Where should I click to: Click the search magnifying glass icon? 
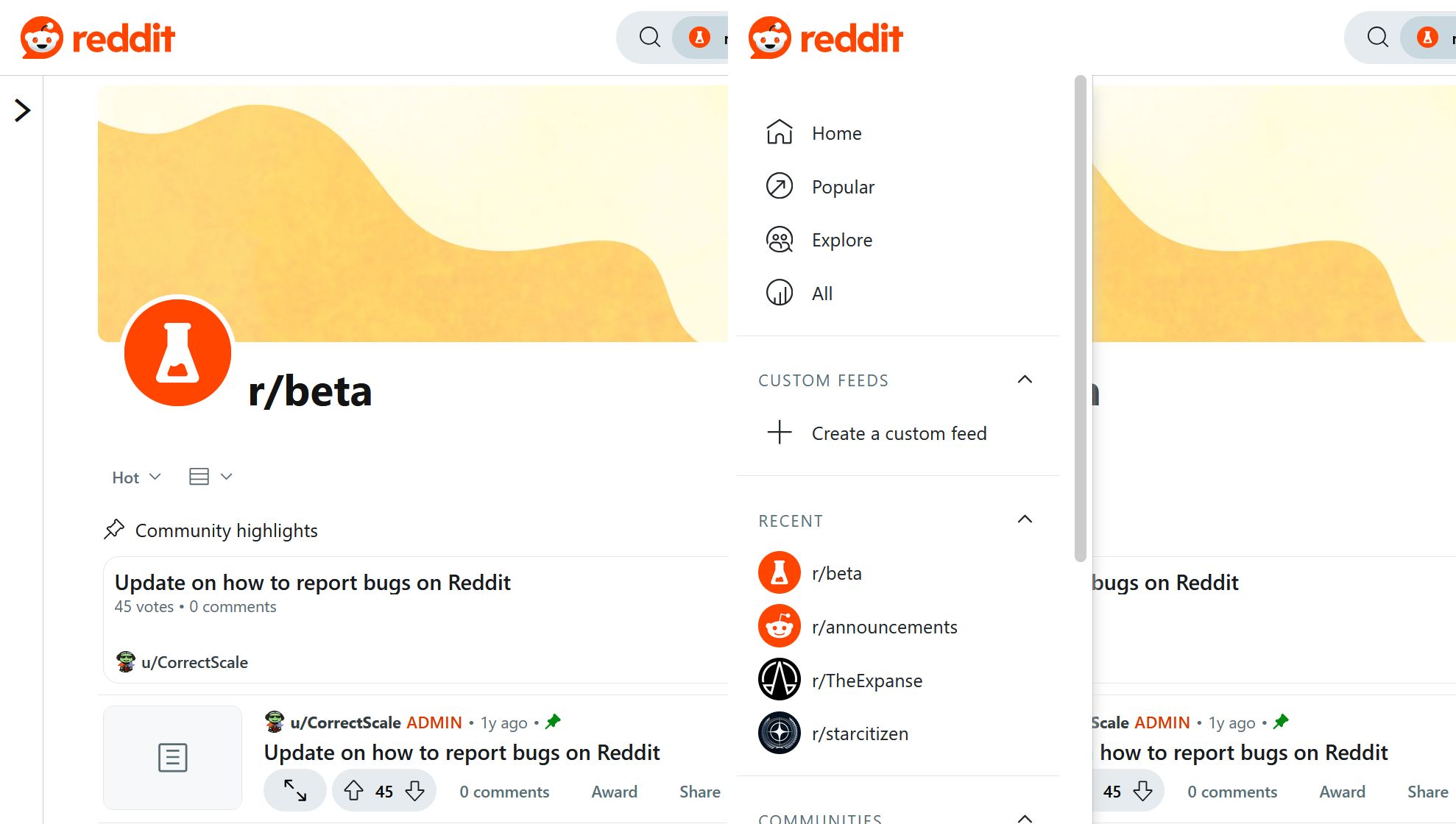[651, 36]
